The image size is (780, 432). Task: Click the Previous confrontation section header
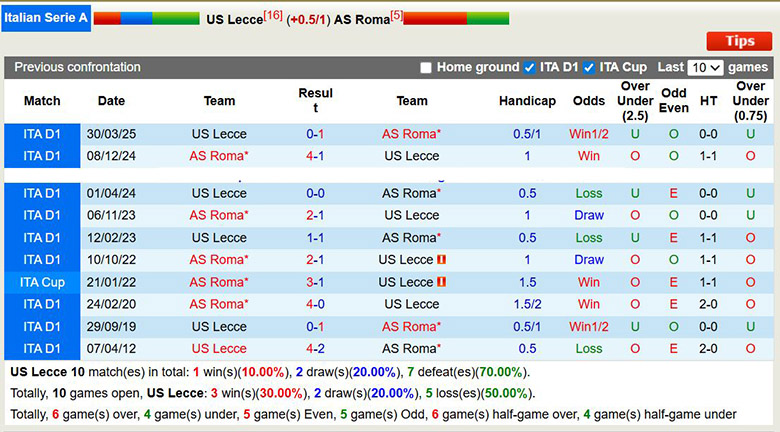point(77,68)
